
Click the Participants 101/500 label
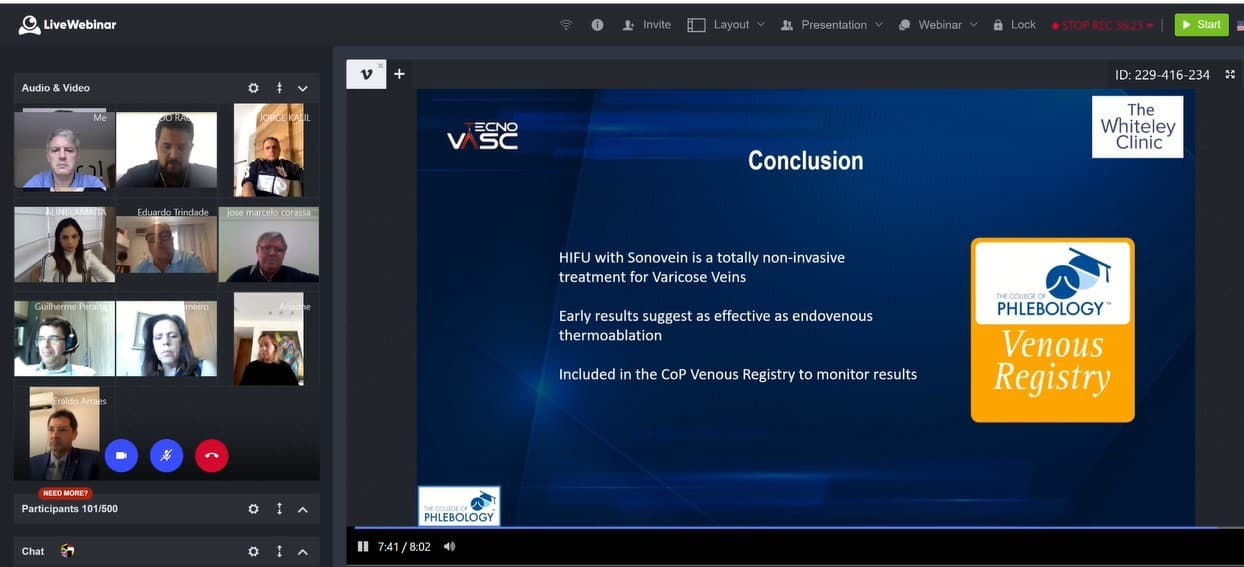click(x=70, y=509)
